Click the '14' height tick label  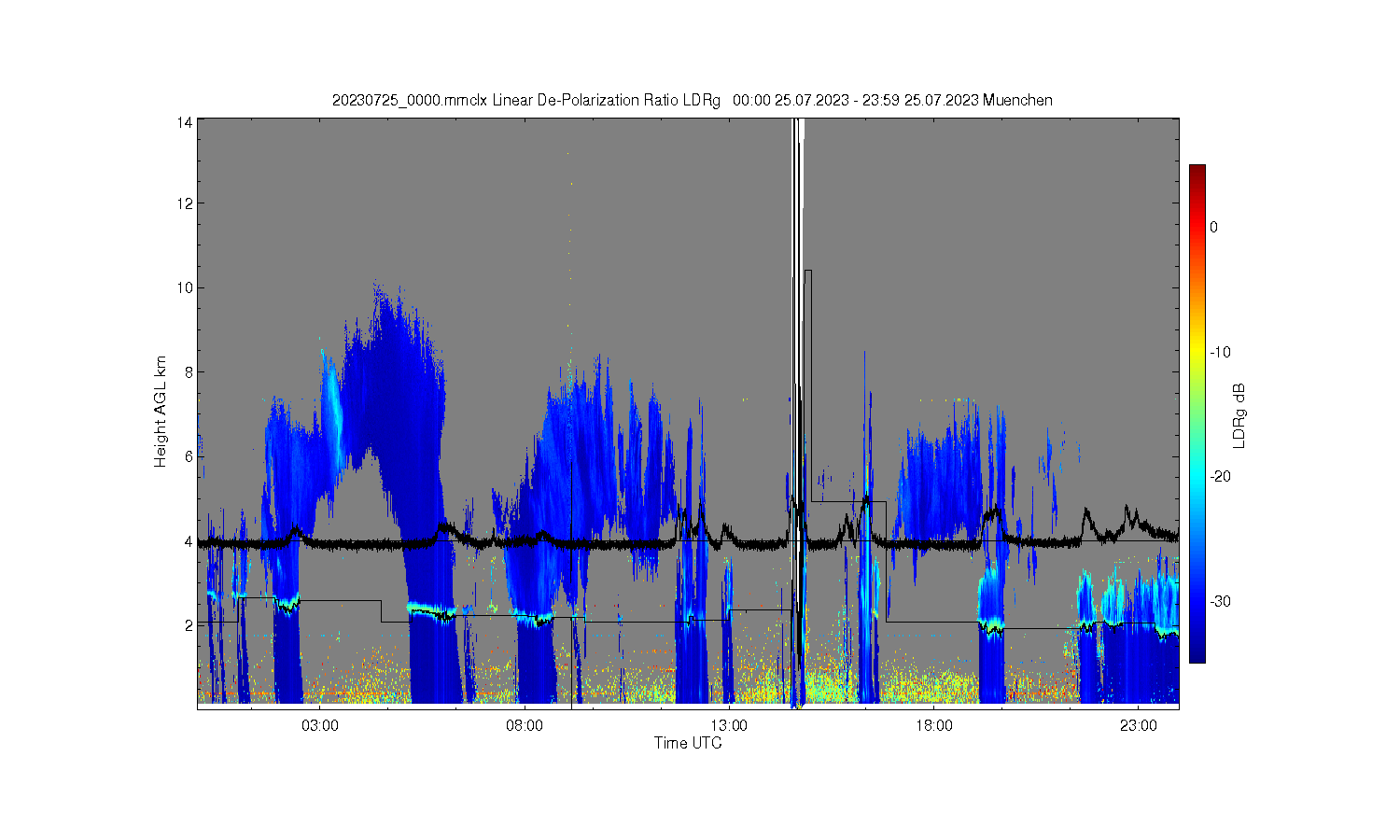point(186,122)
